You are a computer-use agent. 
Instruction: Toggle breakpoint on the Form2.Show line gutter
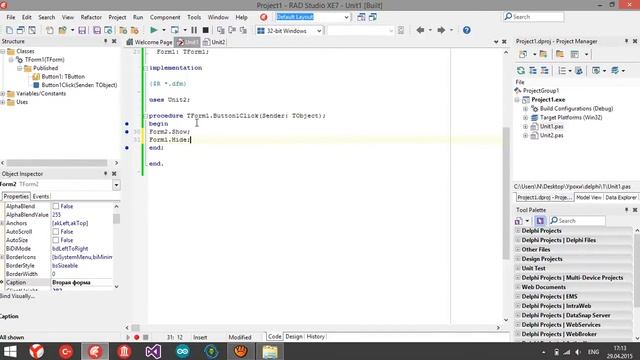click(x=127, y=132)
